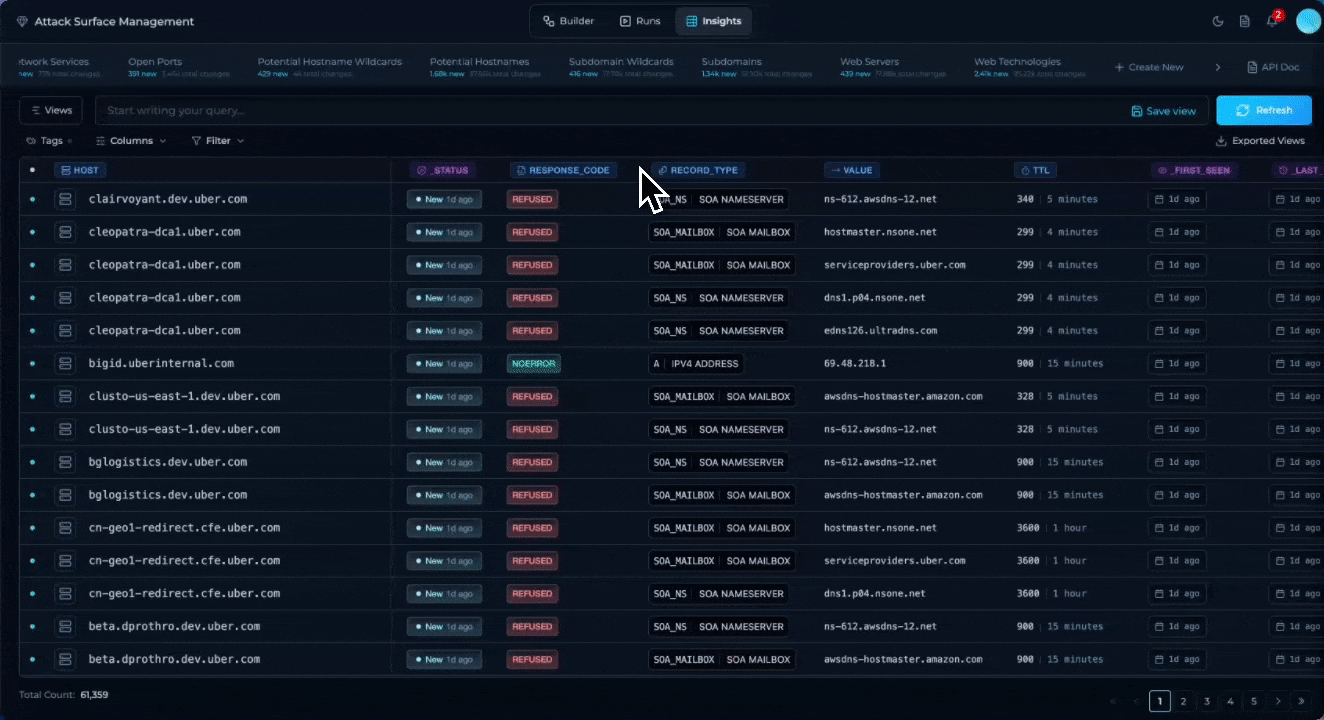Click the Attack Surface Management diamond logo
This screenshot has width=1324, height=720.
(x=22, y=21)
